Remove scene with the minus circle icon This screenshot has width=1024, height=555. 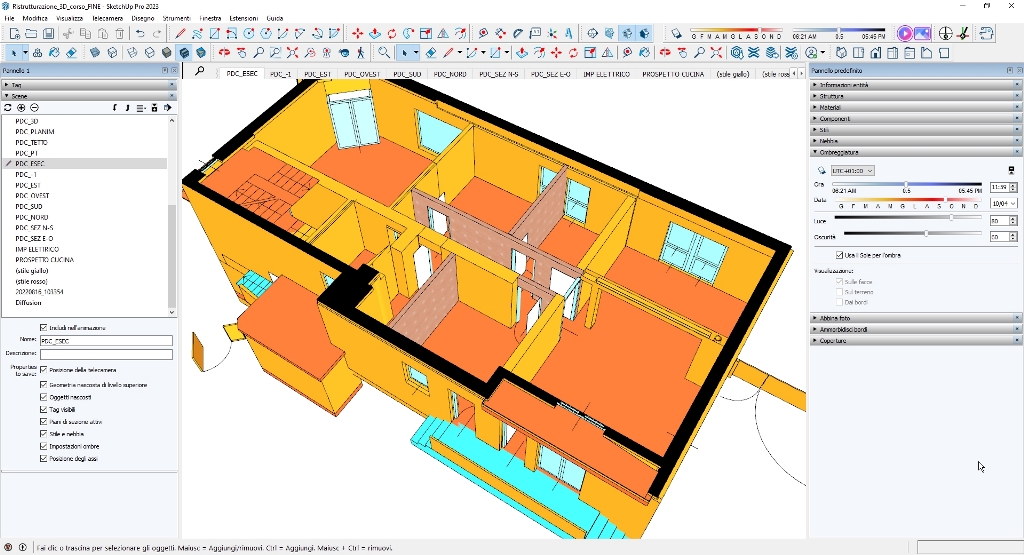(x=34, y=108)
